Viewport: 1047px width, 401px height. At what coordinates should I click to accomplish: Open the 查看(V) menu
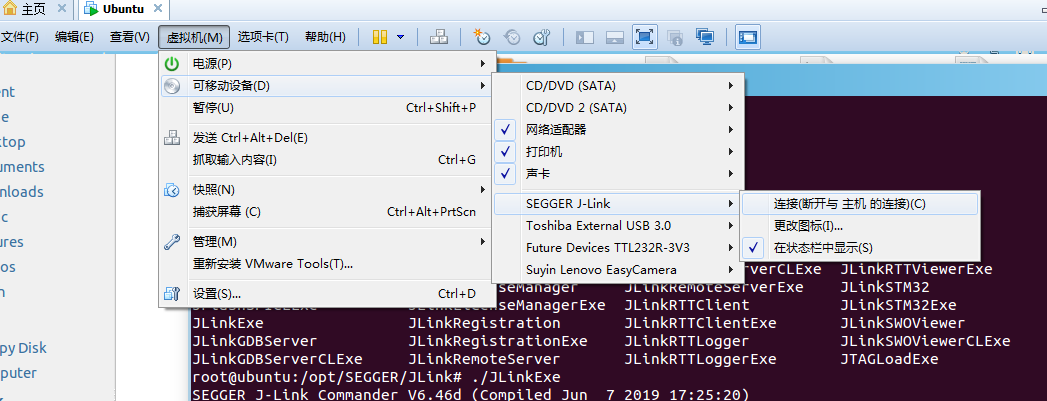click(x=130, y=37)
